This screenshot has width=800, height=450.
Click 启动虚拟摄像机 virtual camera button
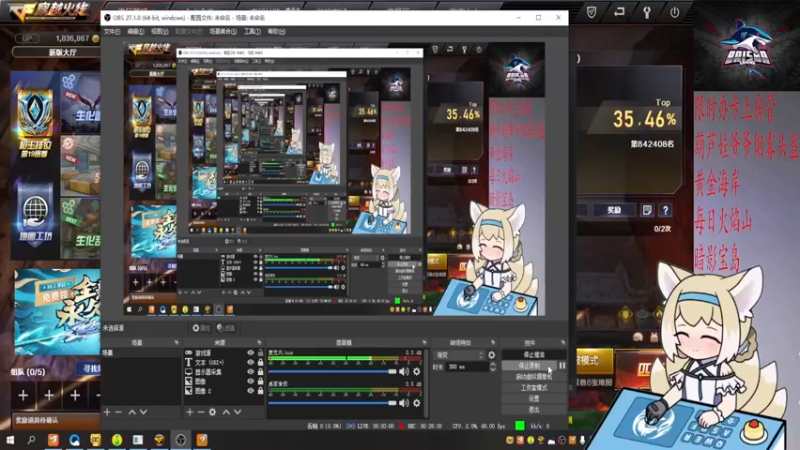click(534, 377)
